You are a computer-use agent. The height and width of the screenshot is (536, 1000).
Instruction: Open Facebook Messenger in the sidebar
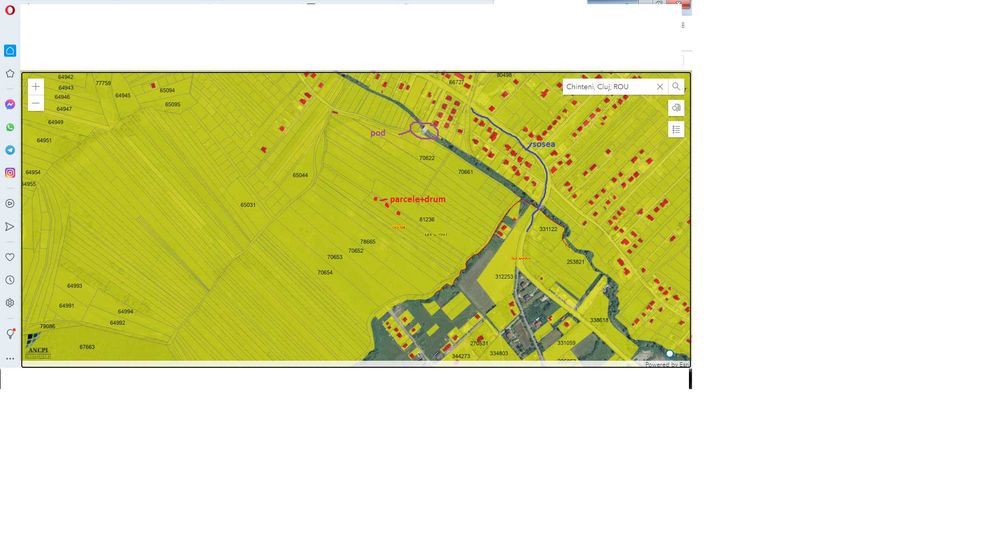pyautogui.click(x=10, y=104)
